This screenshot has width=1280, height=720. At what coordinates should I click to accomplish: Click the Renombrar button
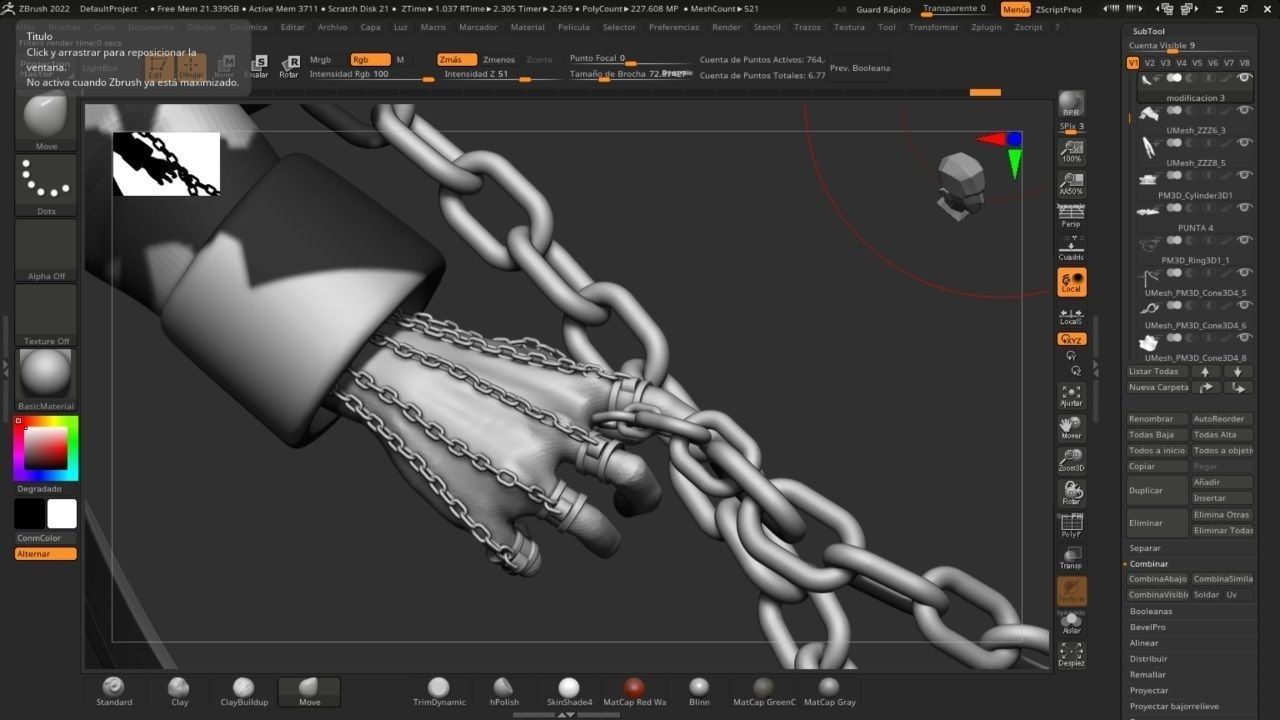pyautogui.click(x=1157, y=419)
